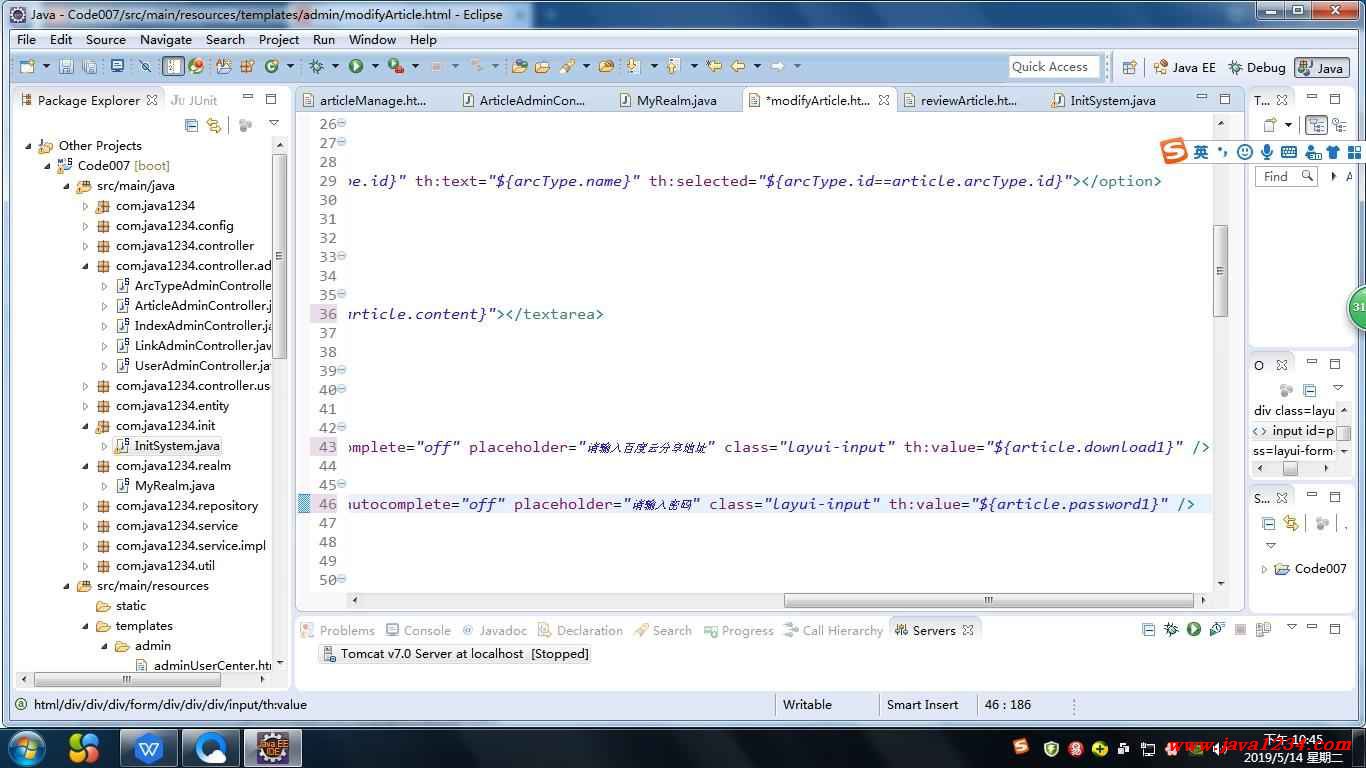Open the Problems view tab

[x=338, y=630]
